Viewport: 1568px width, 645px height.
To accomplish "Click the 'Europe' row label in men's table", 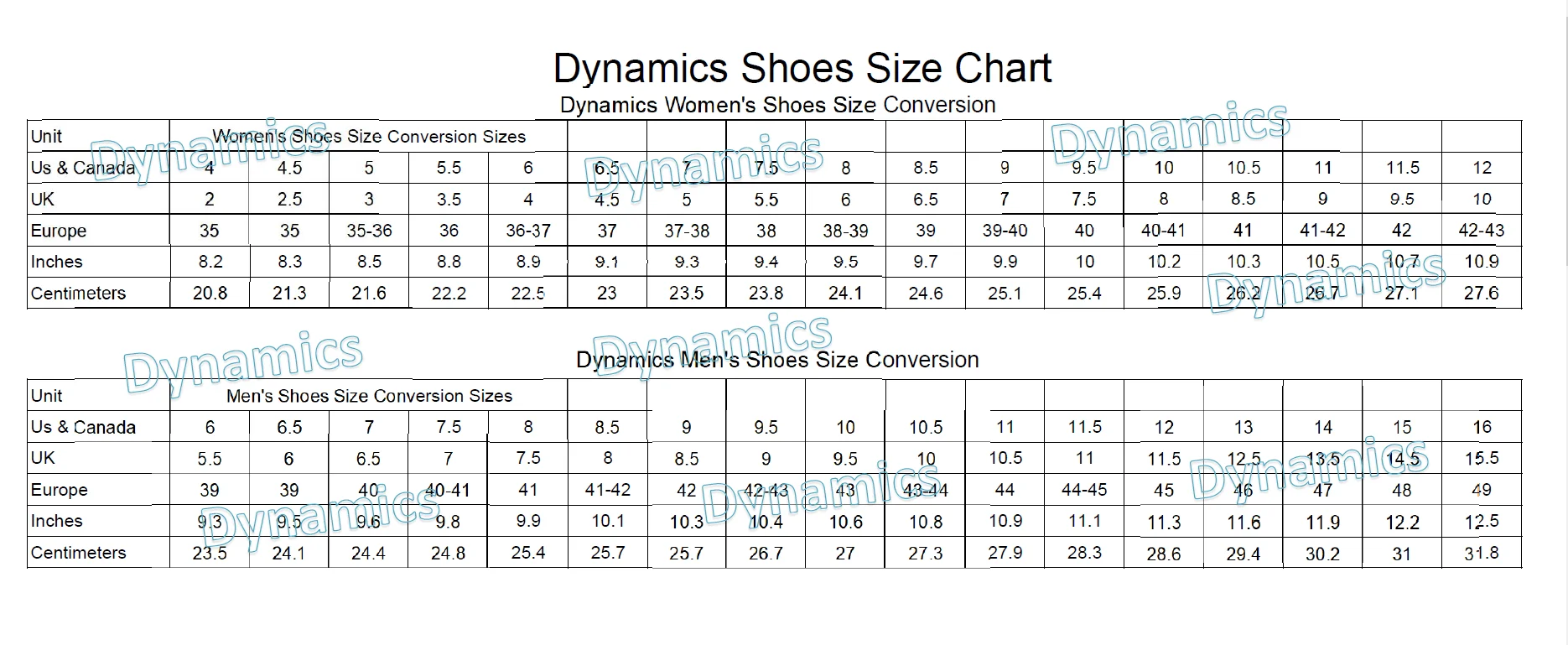I will point(59,490).
